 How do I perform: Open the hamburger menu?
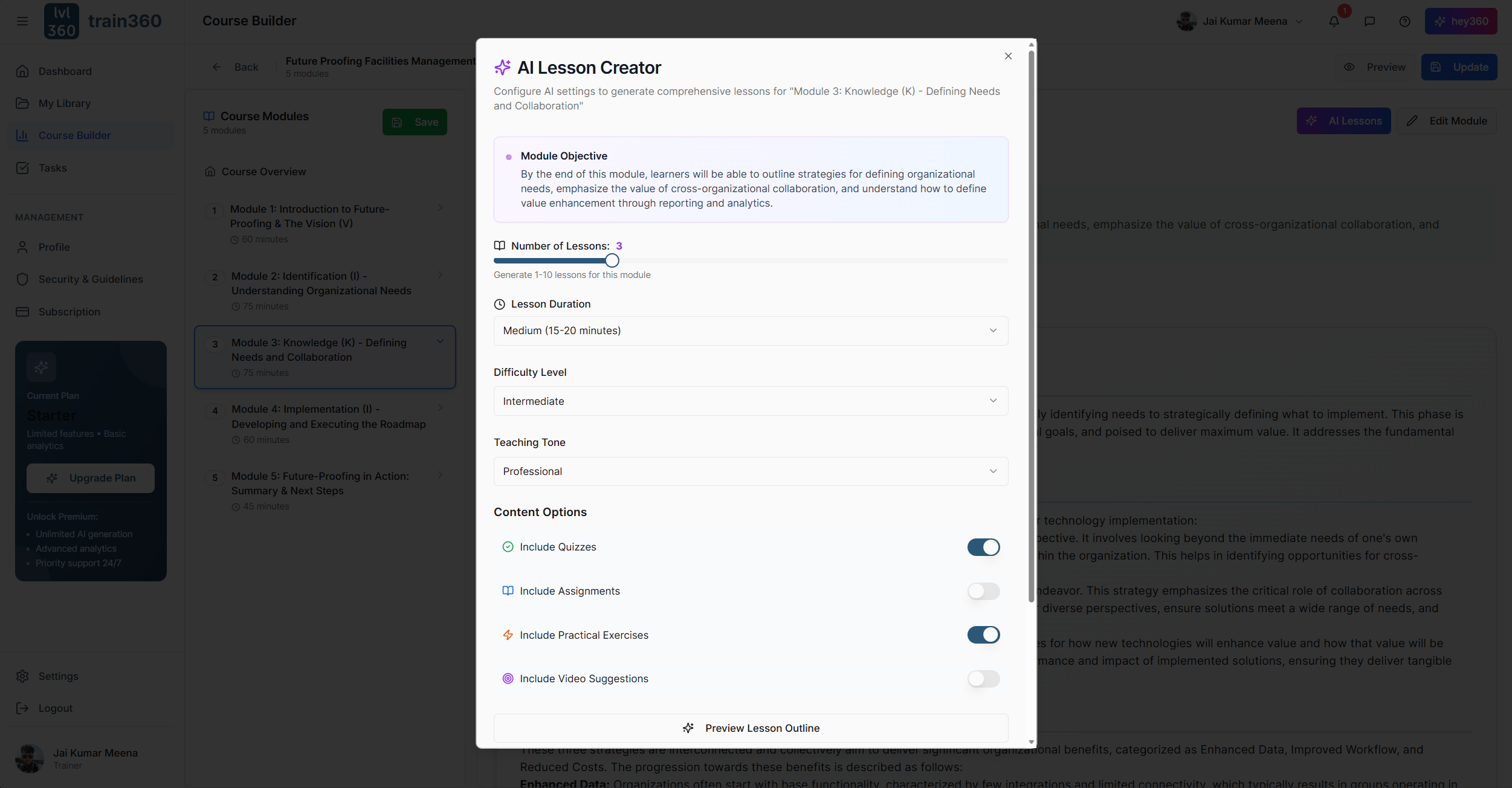(22, 21)
